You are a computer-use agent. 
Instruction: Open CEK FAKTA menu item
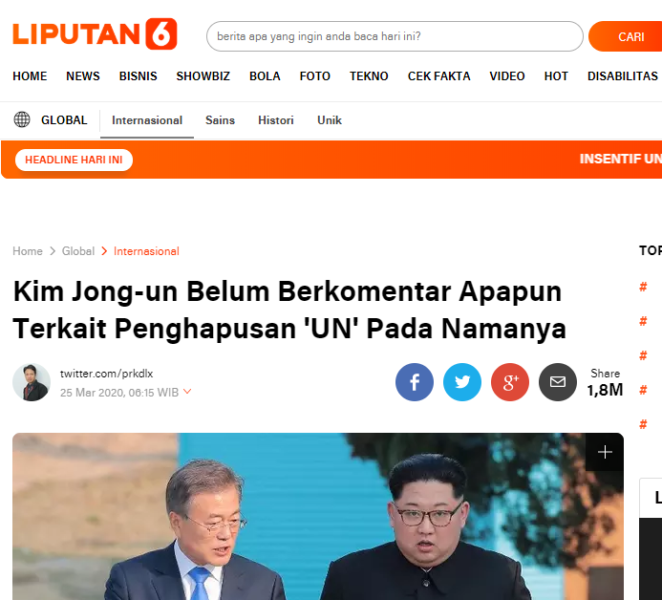tap(439, 76)
